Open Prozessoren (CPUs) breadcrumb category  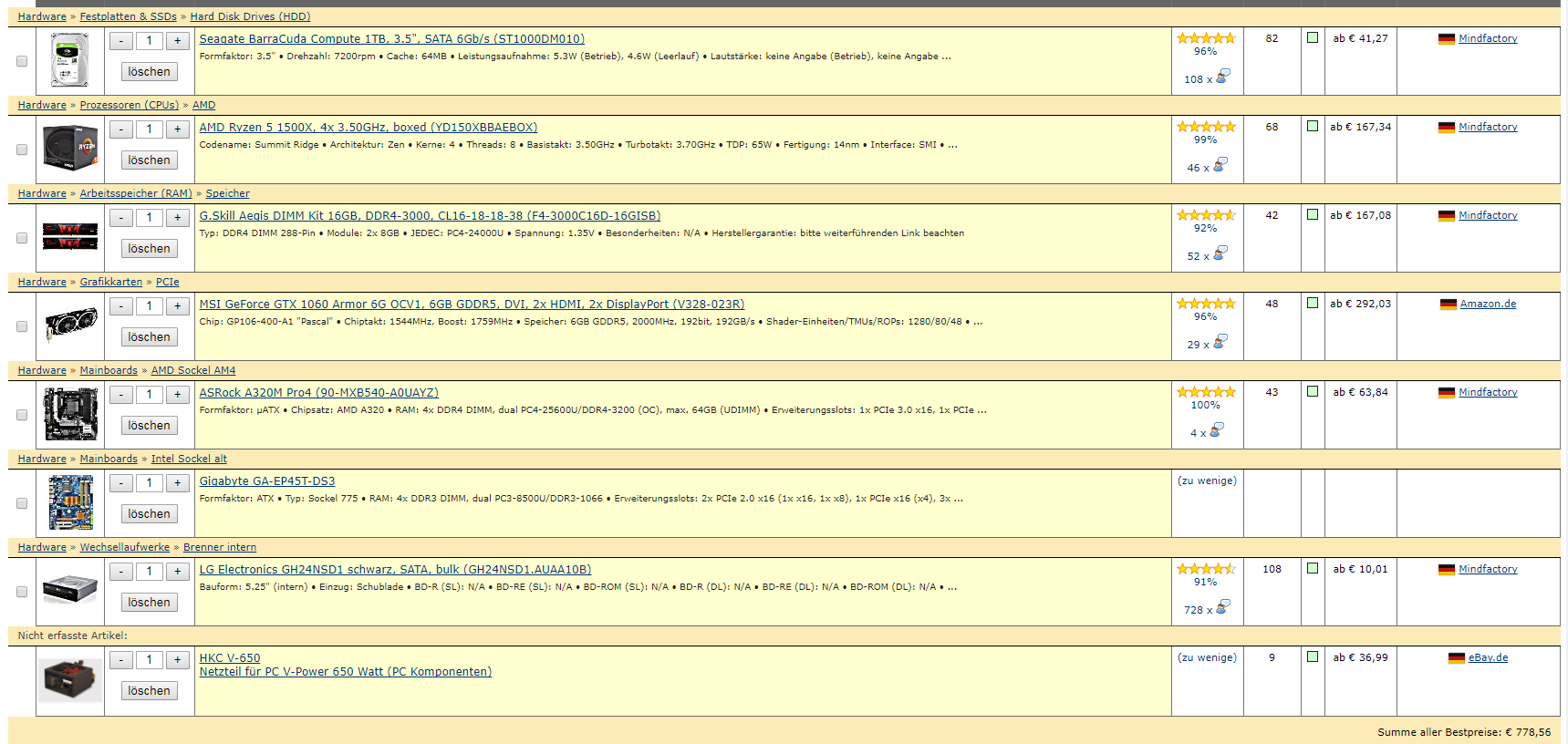[130, 105]
